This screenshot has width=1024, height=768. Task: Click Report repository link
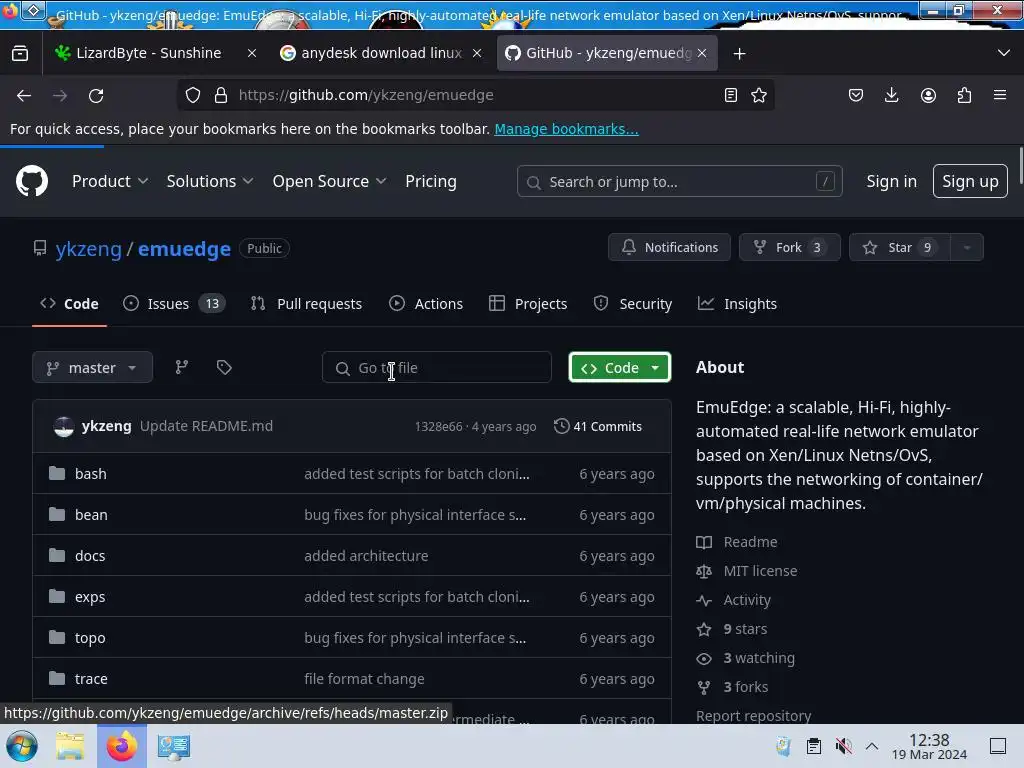tap(754, 716)
